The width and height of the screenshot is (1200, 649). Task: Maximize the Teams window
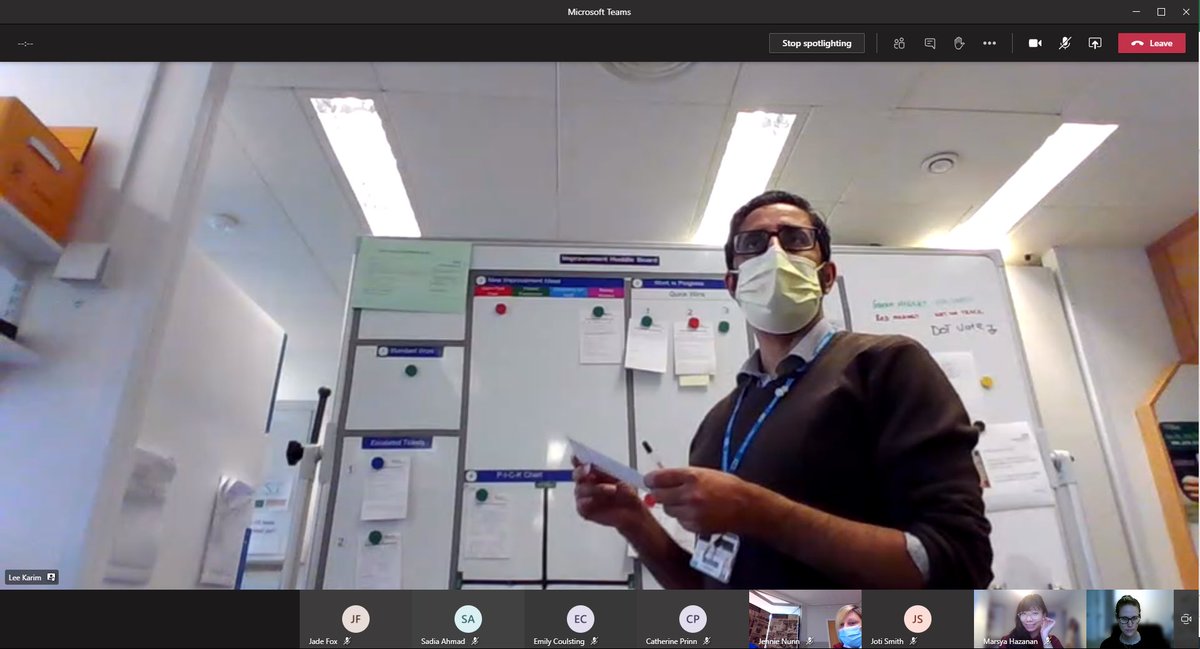point(1161,12)
